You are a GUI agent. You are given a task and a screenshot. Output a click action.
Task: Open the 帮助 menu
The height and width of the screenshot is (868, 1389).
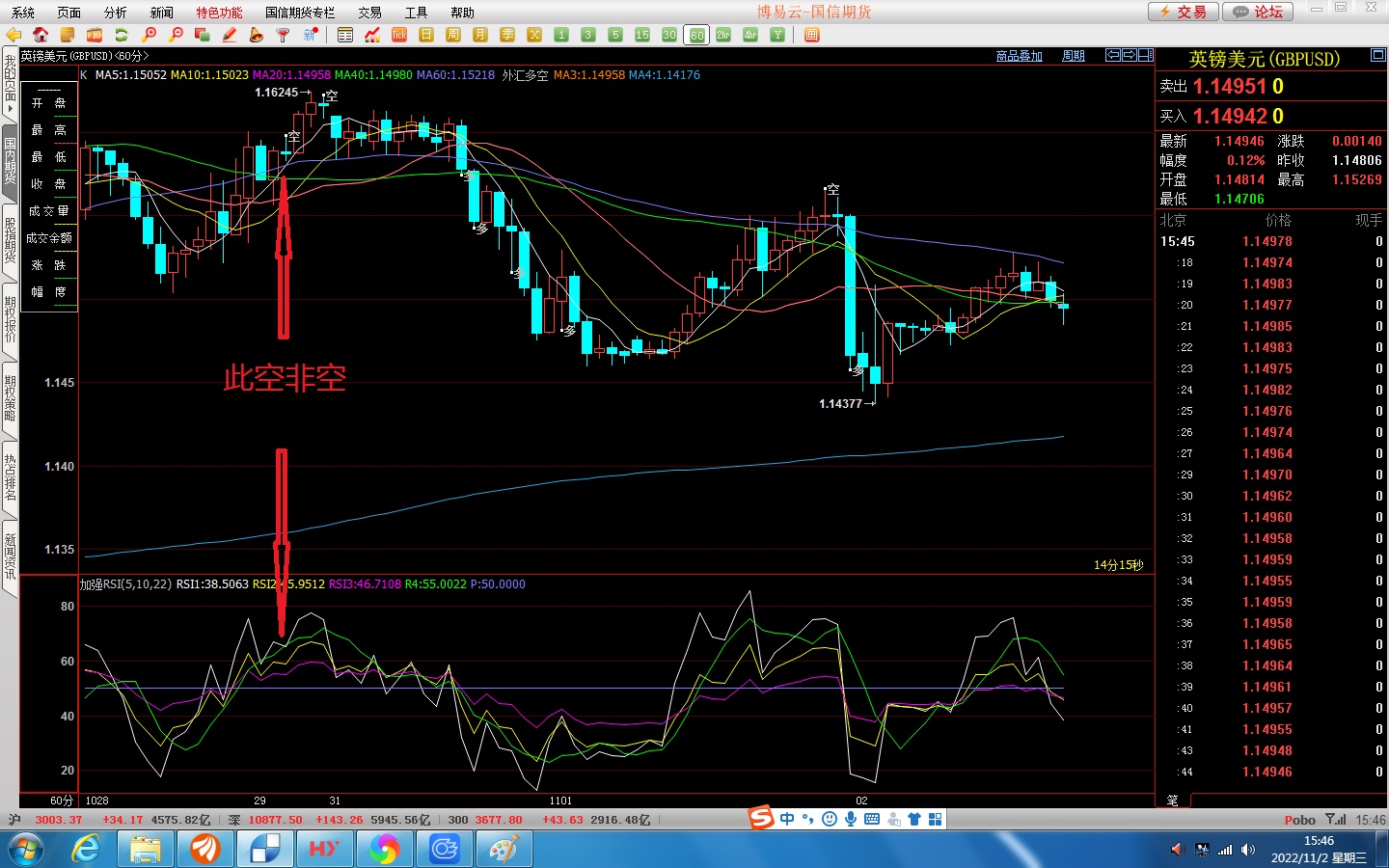(x=463, y=13)
